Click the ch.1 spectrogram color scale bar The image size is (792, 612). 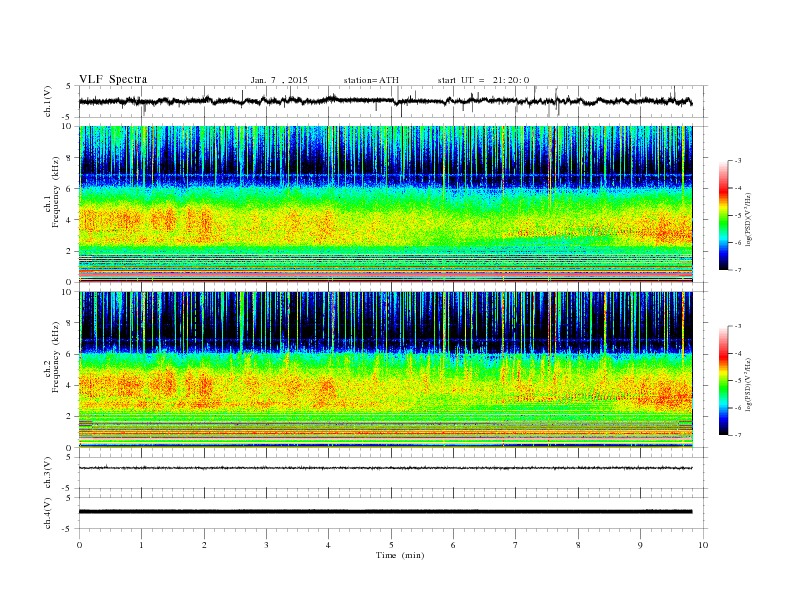click(723, 215)
